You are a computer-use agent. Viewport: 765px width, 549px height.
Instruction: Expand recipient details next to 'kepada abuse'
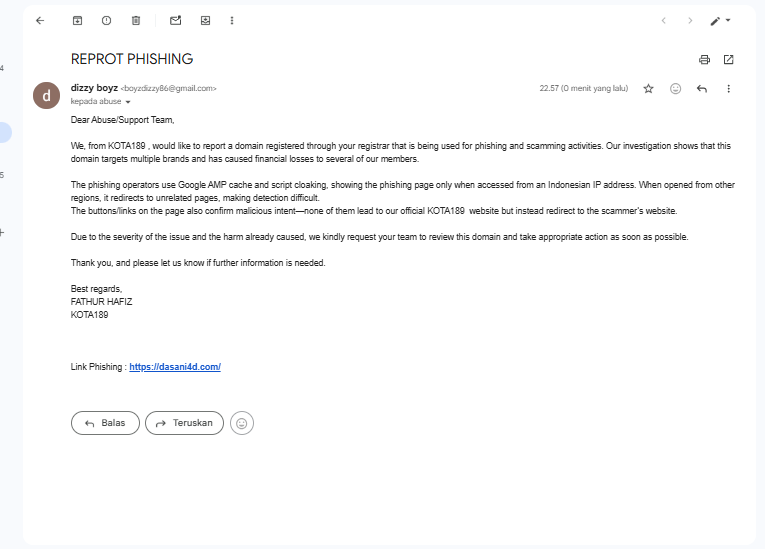[128, 102]
